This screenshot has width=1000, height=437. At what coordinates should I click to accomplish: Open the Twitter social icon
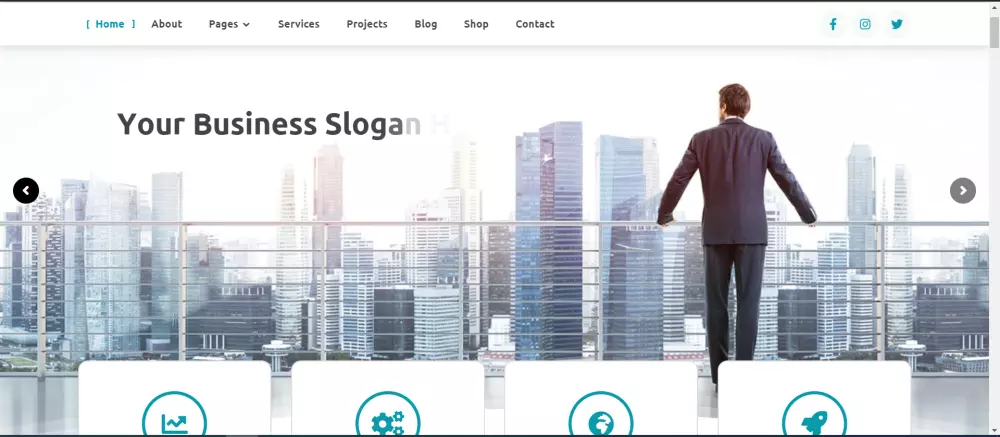click(x=897, y=24)
